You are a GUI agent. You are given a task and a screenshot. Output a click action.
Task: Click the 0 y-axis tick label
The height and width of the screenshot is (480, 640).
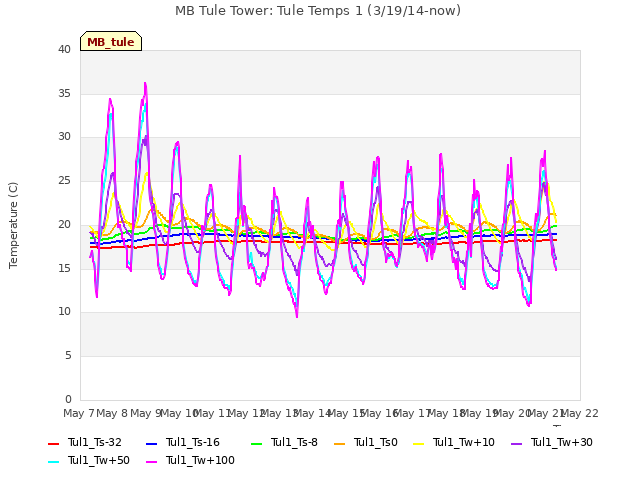tap(68, 399)
